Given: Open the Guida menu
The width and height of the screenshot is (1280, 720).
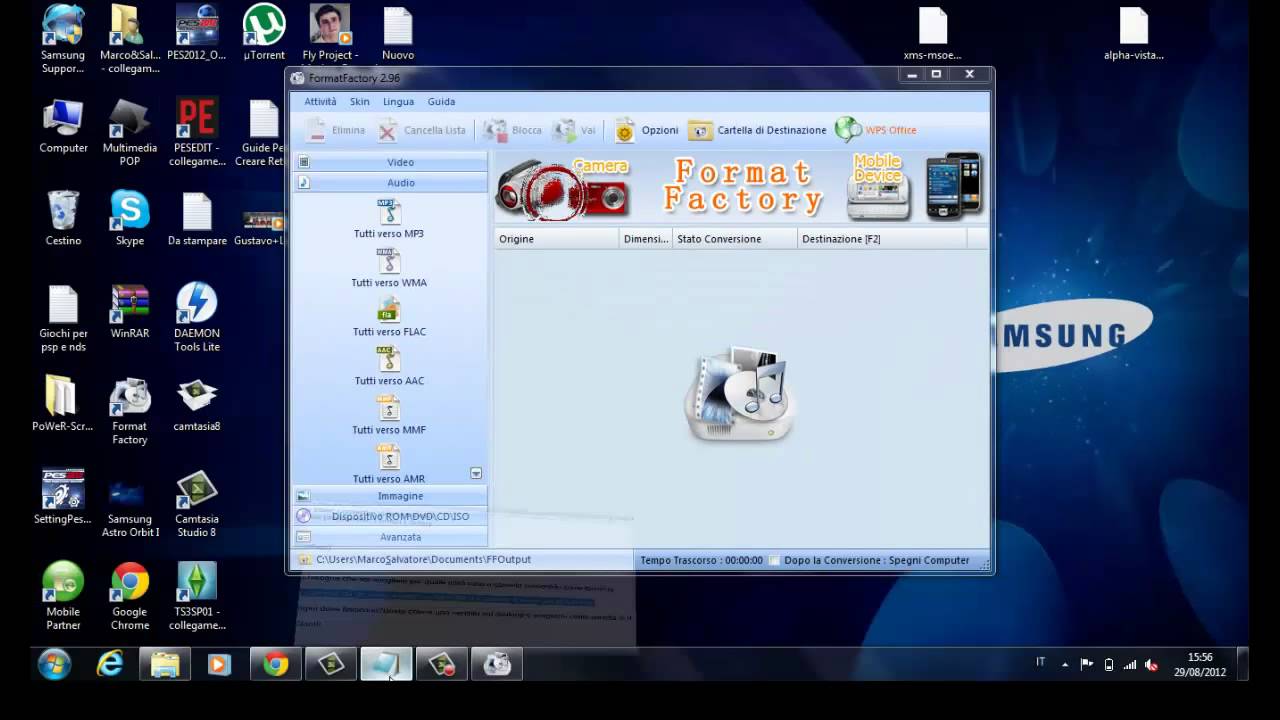Looking at the screenshot, I should [x=441, y=101].
